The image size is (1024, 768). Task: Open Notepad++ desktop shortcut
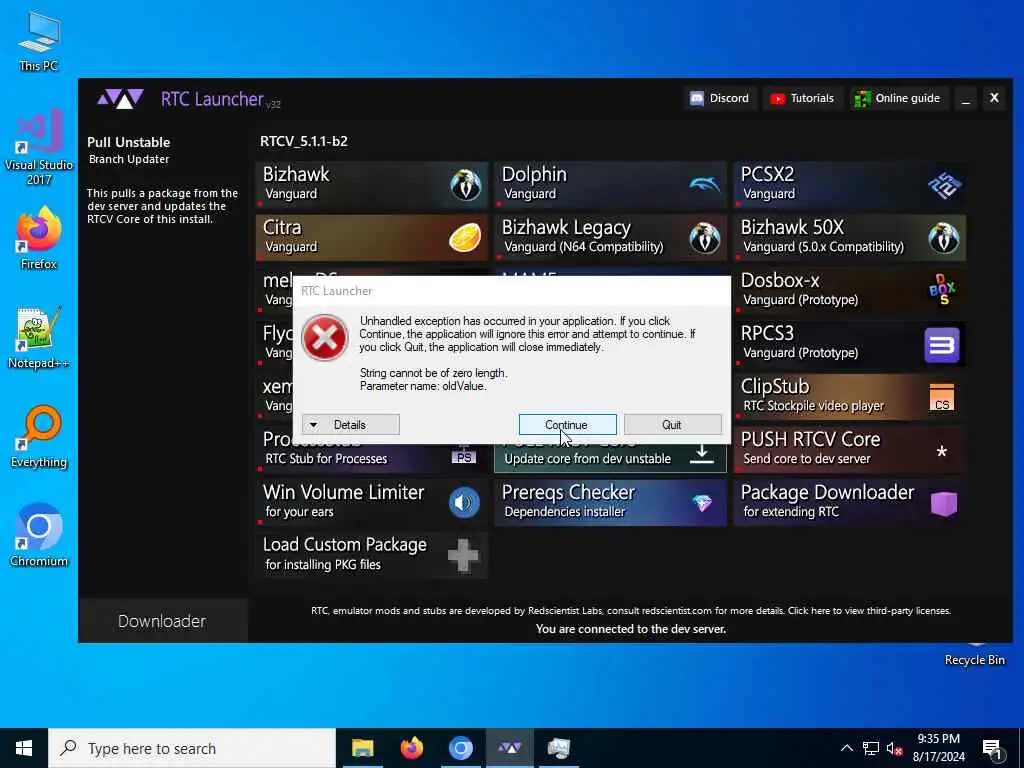[x=39, y=338]
